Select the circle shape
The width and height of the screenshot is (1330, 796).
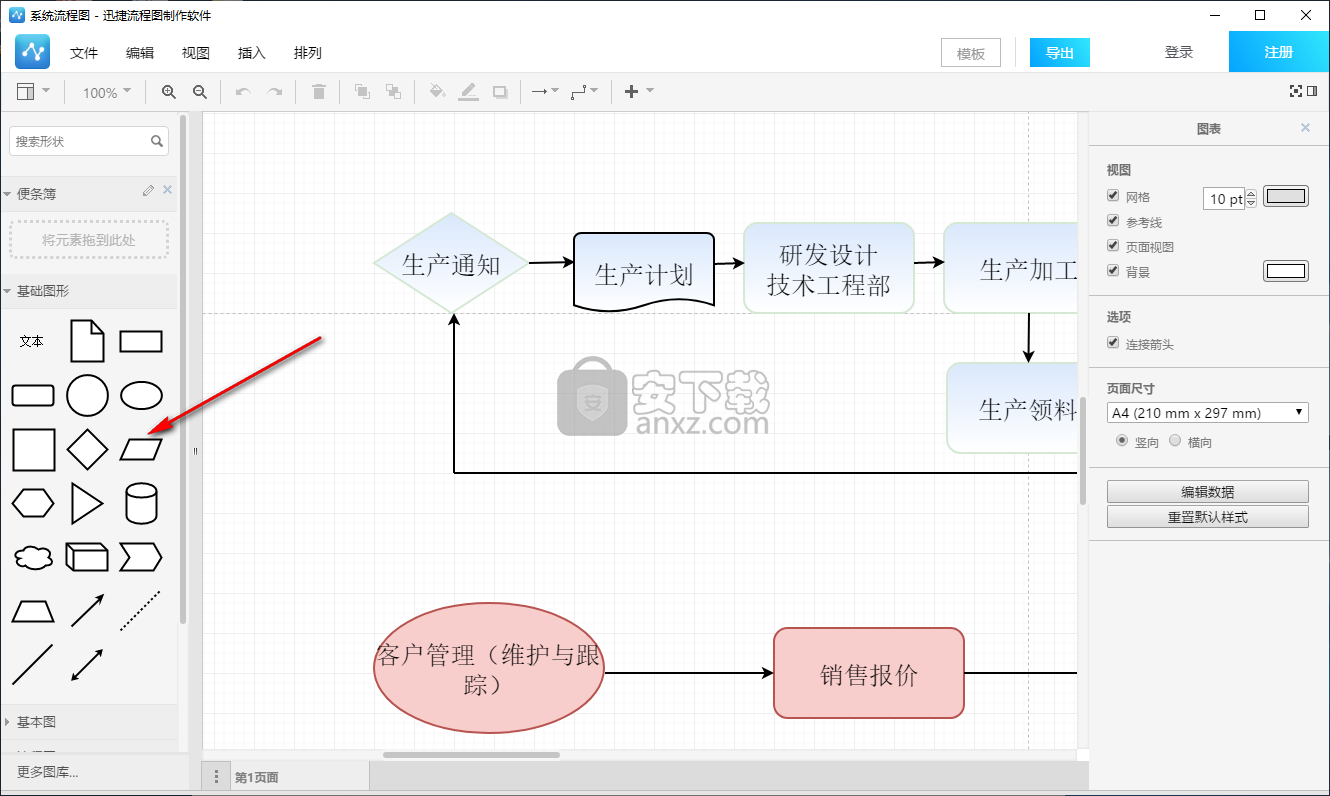[x=87, y=395]
